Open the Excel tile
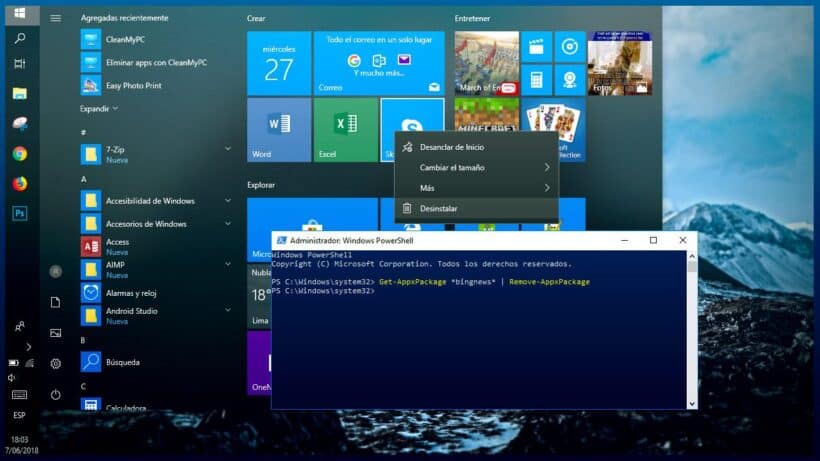Viewport: 820px width, 461px height. point(346,130)
